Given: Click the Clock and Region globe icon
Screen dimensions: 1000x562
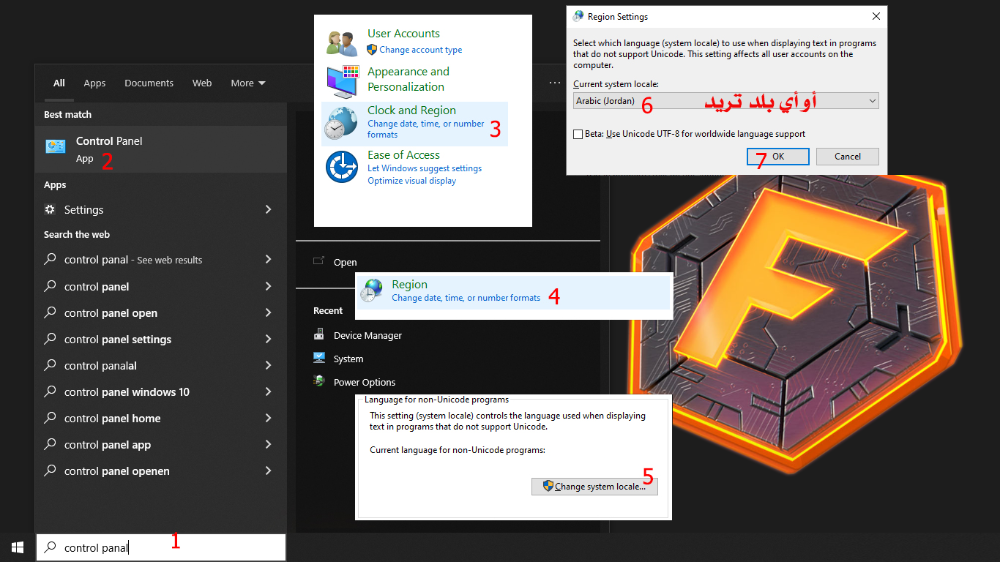Looking at the screenshot, I should tap(341, 123).
